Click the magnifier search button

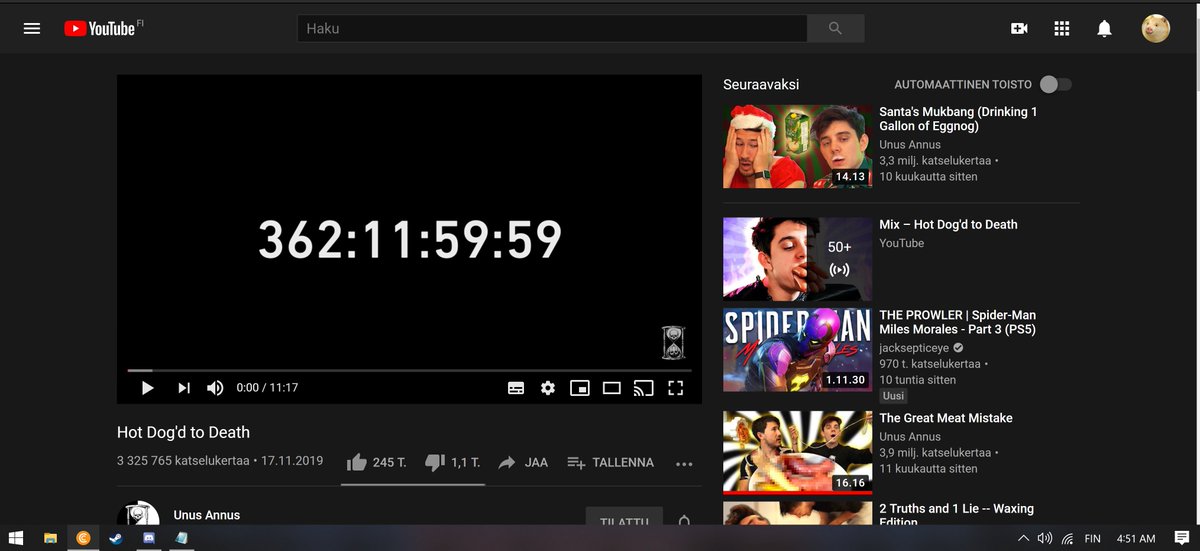[x=835, y=29]
